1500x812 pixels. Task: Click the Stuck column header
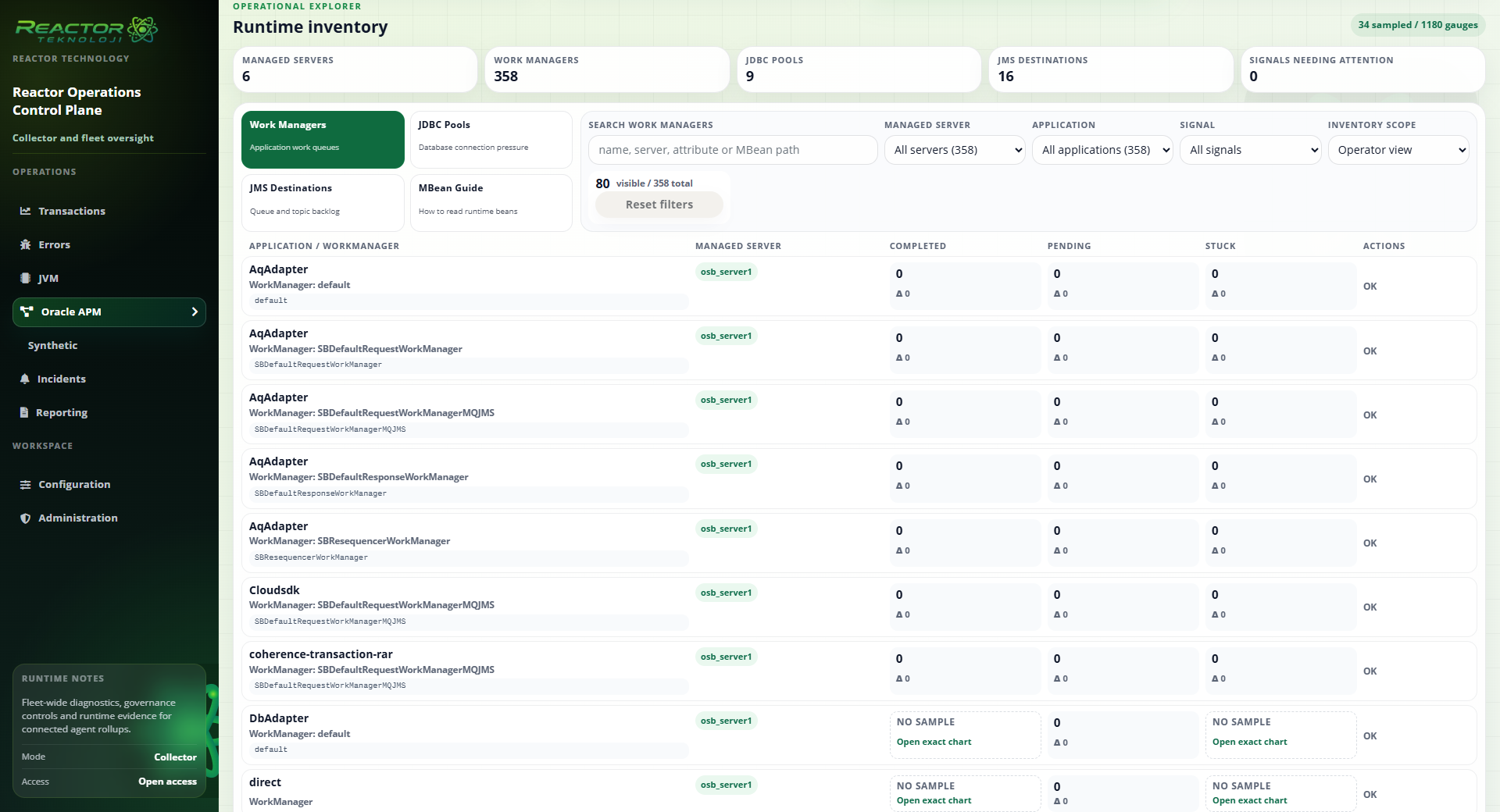1220,246
